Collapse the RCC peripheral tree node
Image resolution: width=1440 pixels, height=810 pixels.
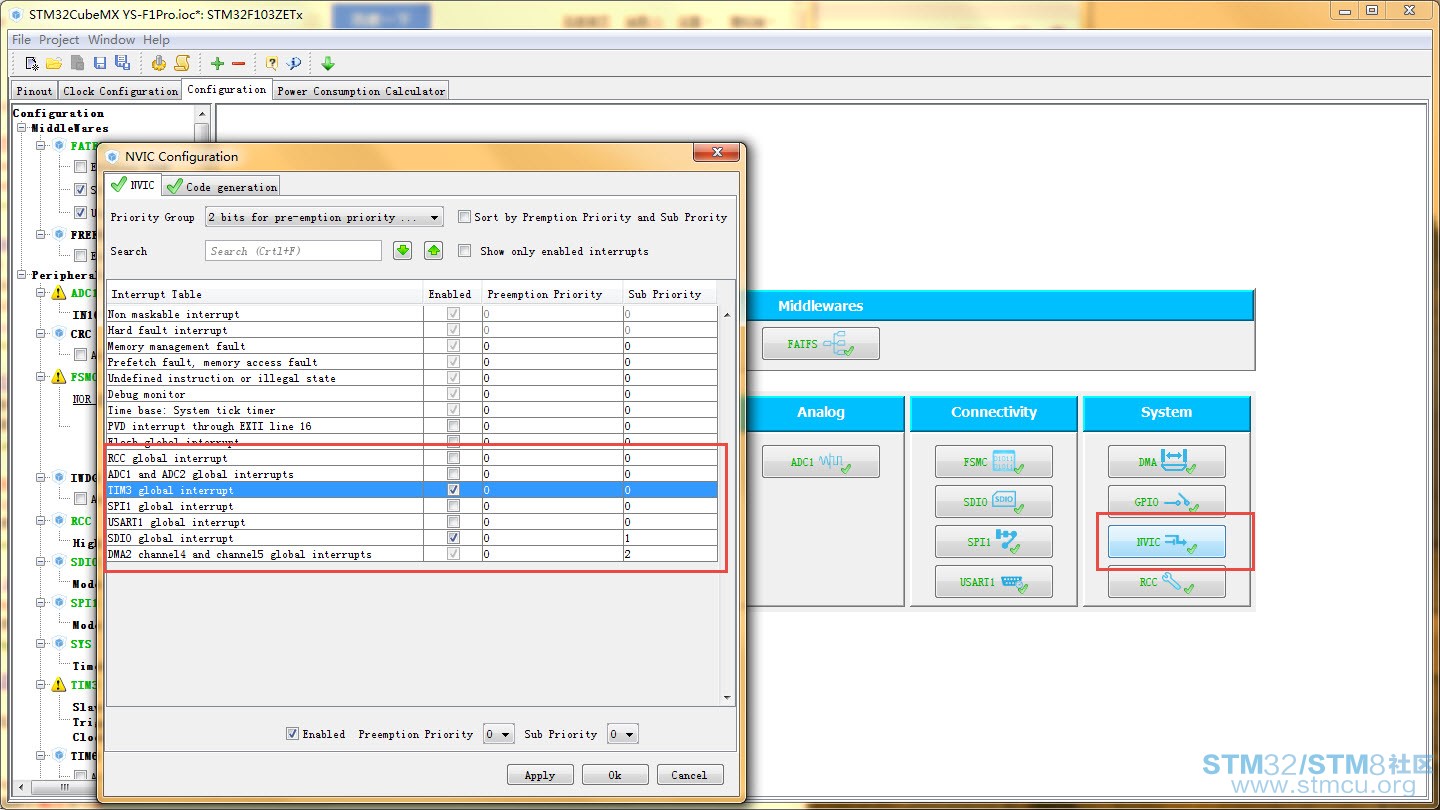pyautogui.click(x=42, y=521)
